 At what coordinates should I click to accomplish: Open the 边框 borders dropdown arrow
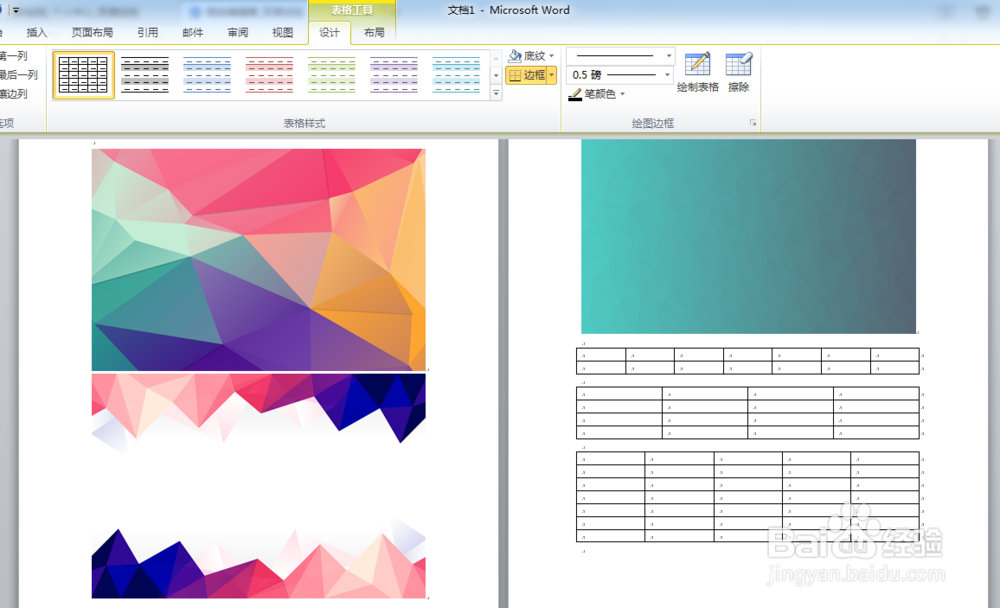coord(552,75)
